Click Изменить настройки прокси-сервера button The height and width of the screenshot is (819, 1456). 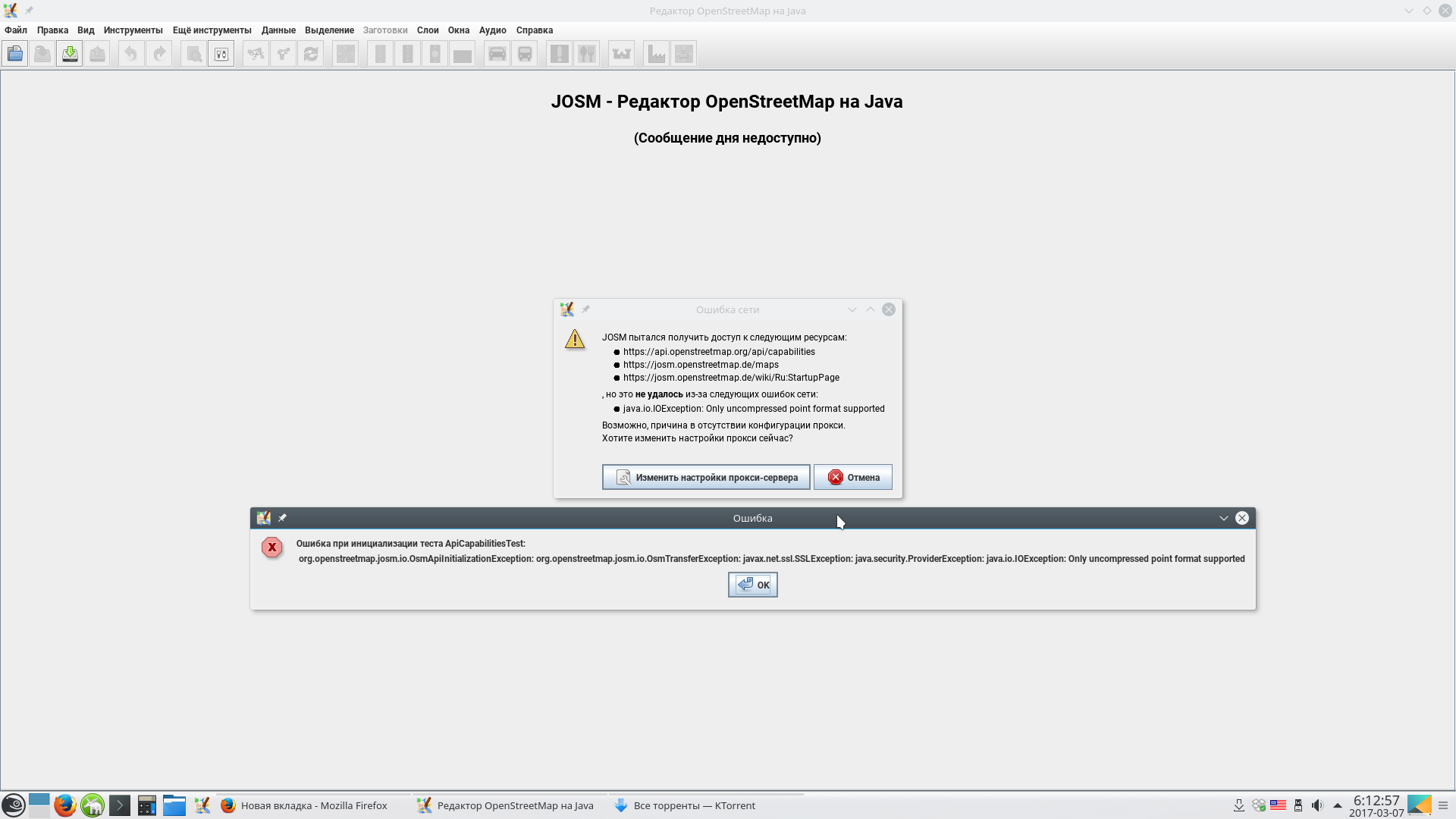tap(706, 477)
